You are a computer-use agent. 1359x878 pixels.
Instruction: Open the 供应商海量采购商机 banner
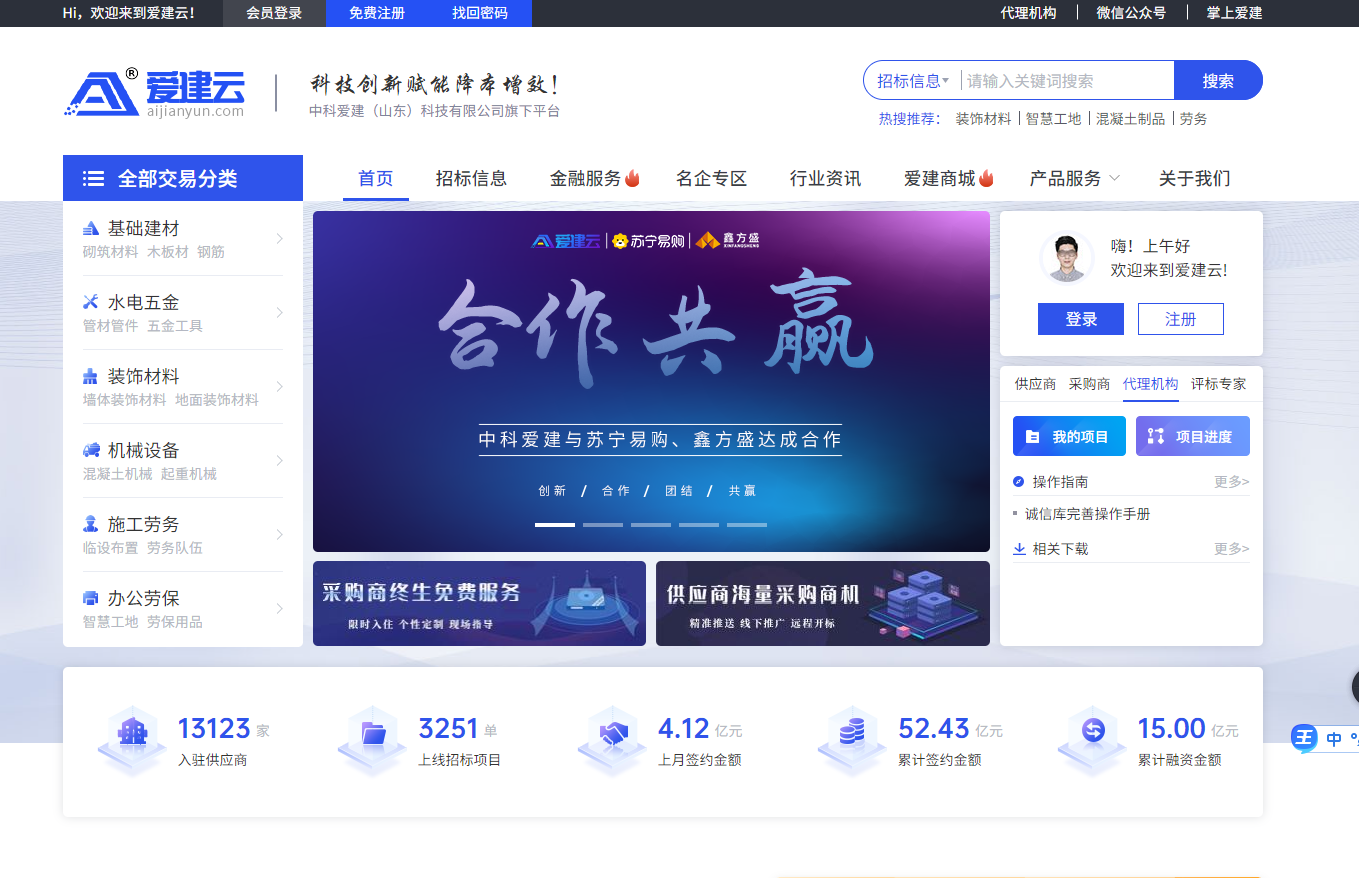[x=823, y=603]
